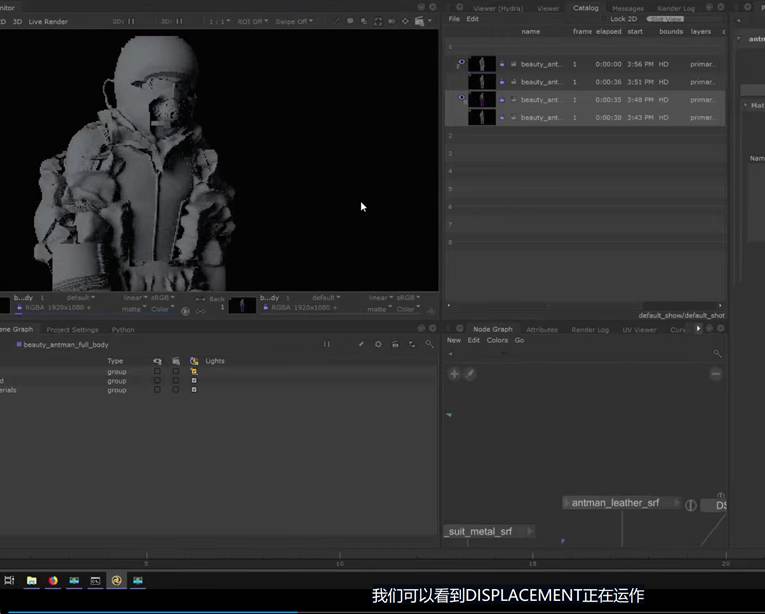
Task: Switch to the Messages tab
Action: point(627,8)
